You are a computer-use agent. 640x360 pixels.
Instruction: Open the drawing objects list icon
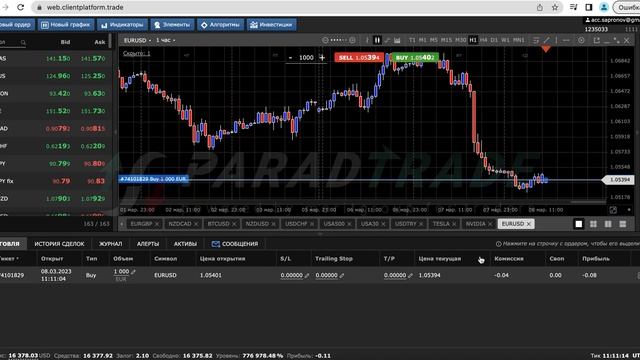click(x=536, y=40)
